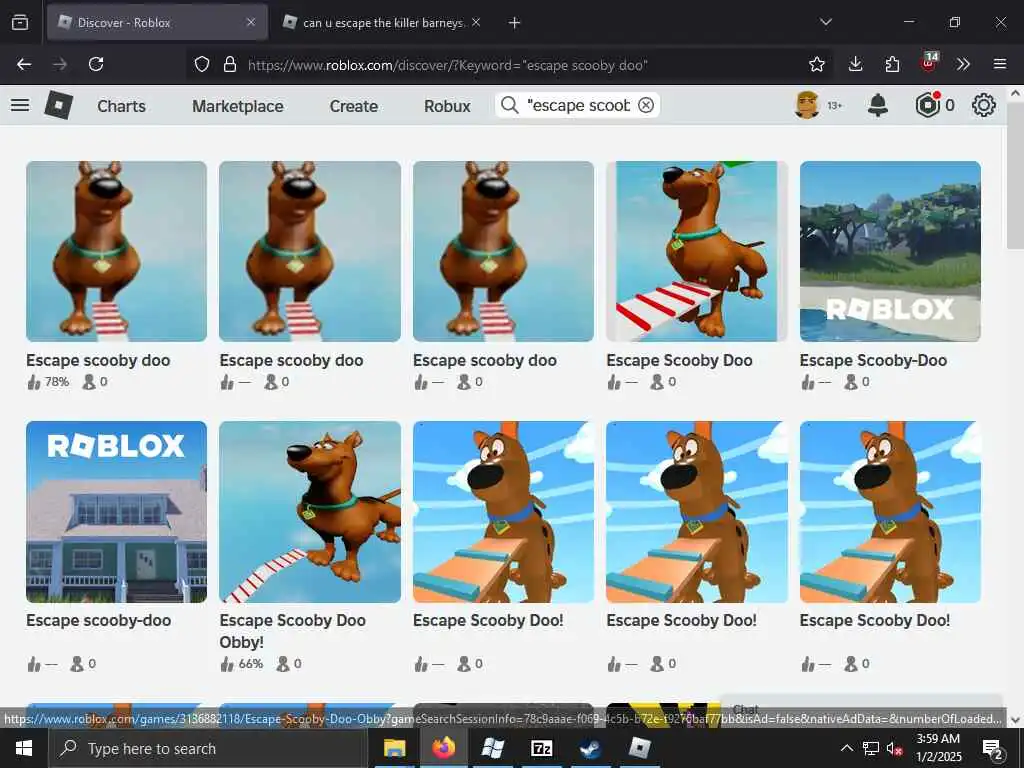Open File Explorer from taskbar

394,748
